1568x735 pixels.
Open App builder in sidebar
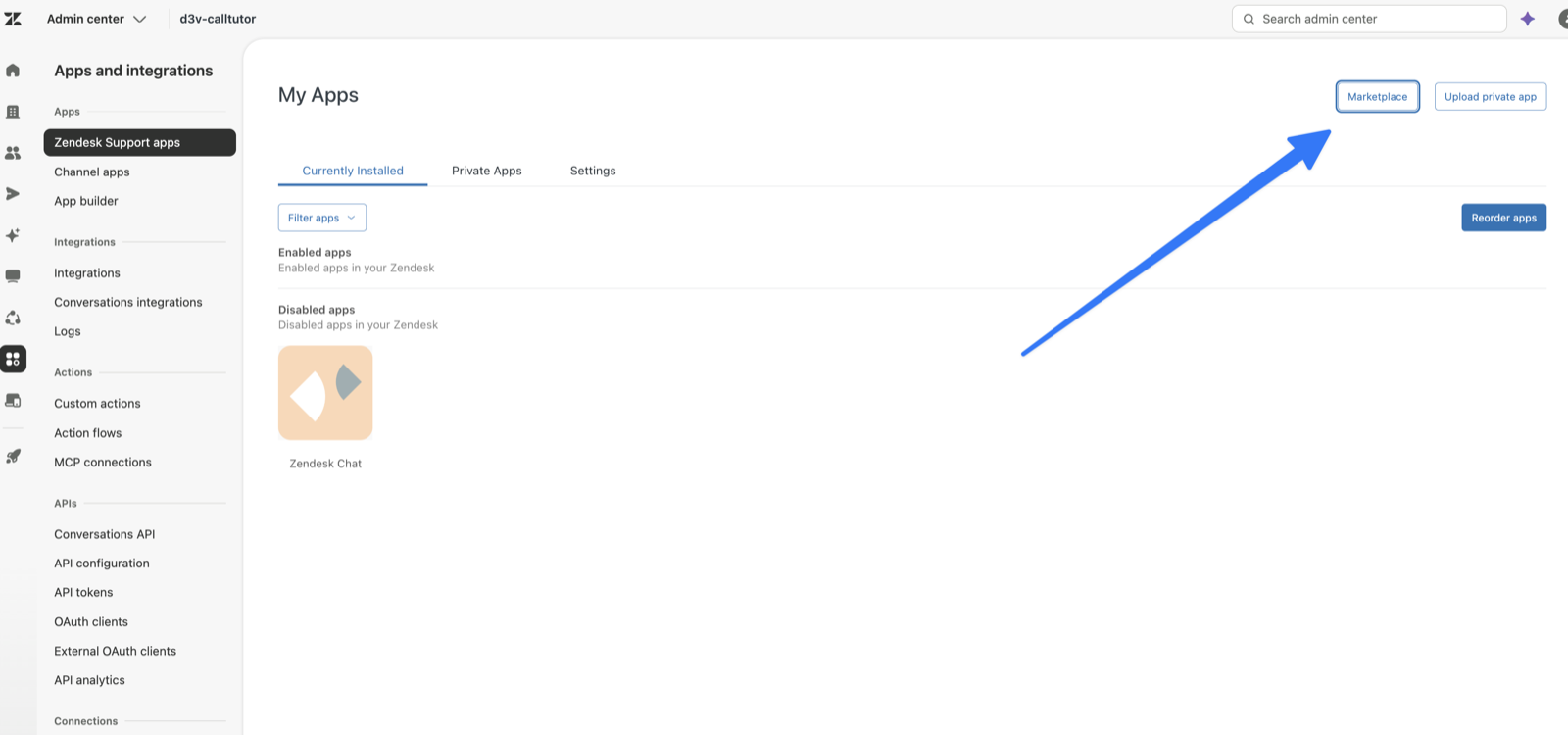point(86,201)
